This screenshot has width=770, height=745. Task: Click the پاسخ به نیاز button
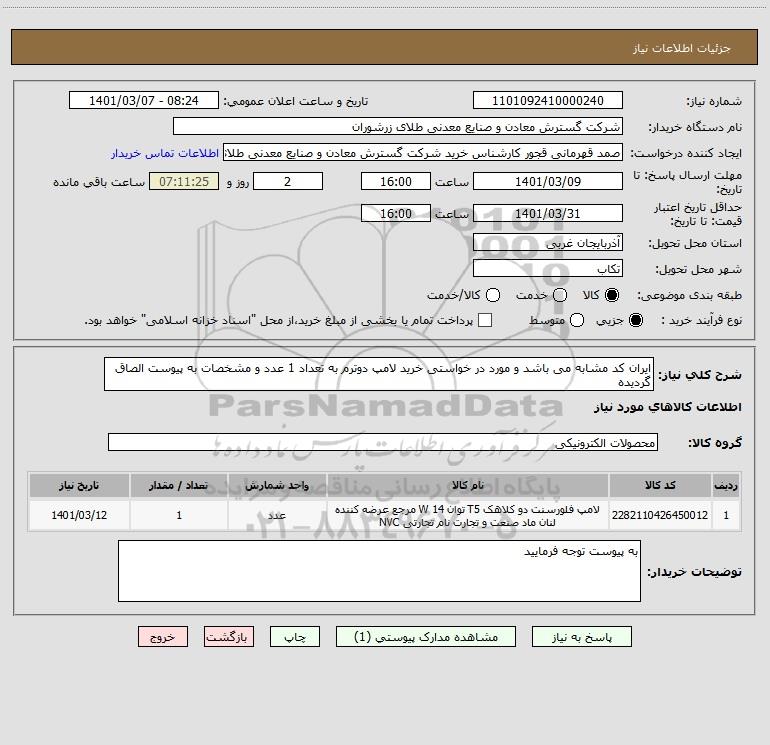tap(581, 637)
